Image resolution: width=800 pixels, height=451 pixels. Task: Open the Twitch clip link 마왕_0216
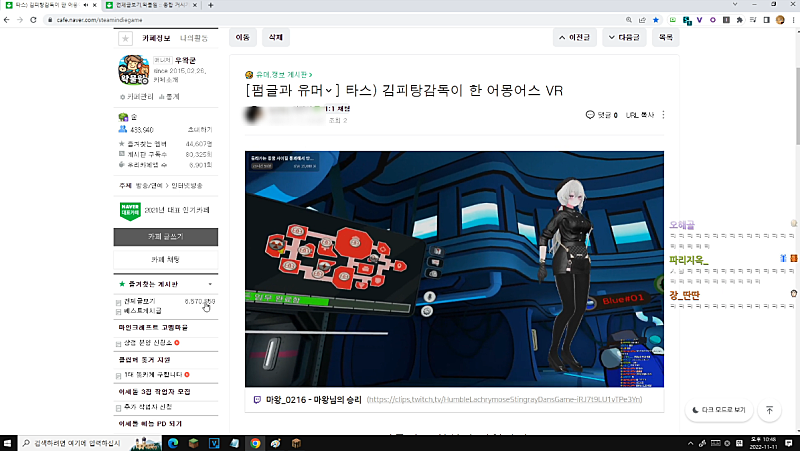313,399
